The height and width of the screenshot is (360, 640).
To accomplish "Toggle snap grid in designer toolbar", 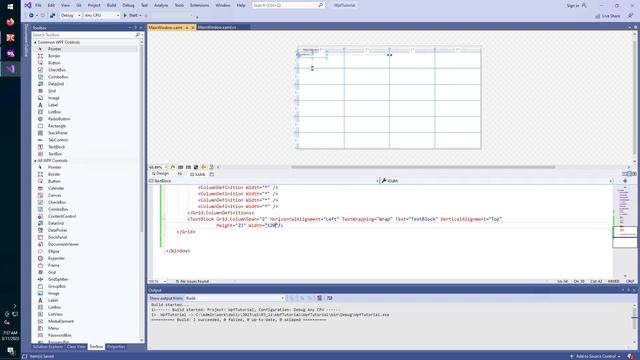I will point(180,167).
